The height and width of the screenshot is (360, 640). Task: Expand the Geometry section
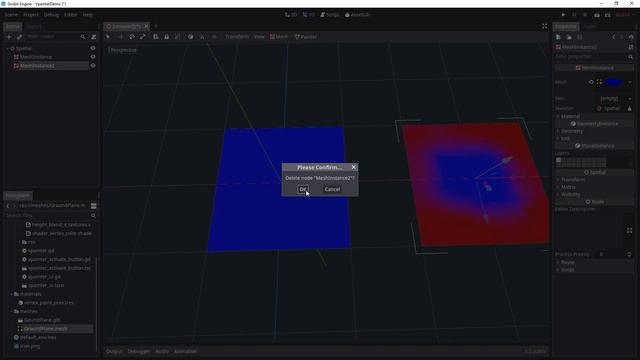pos(572,131)
